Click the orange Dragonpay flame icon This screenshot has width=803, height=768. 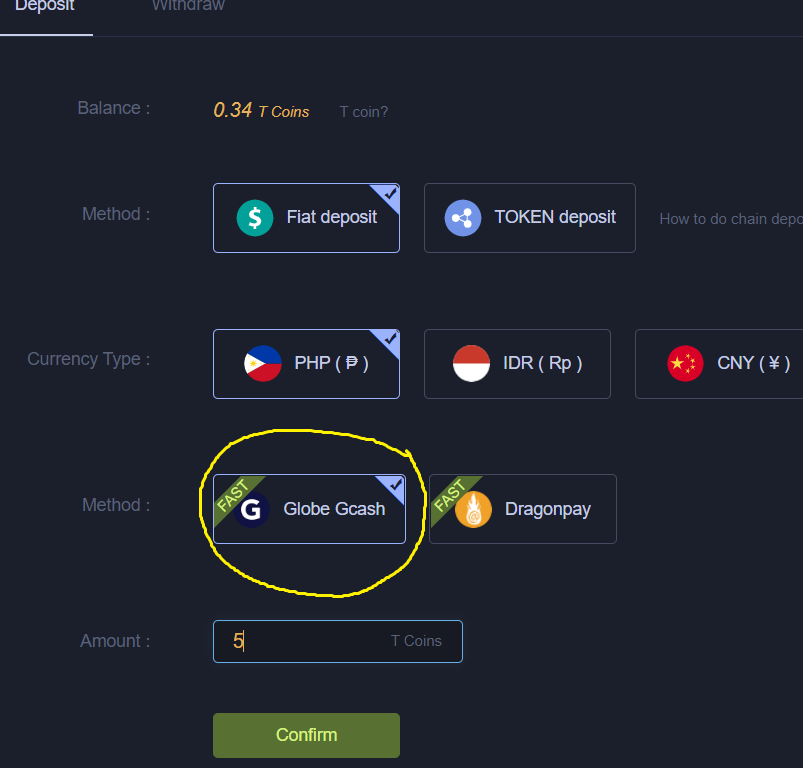click(x=473, y=509)
